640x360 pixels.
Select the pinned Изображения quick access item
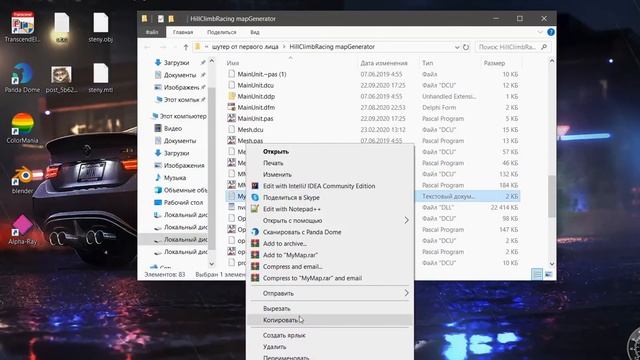tap(176, 87)
